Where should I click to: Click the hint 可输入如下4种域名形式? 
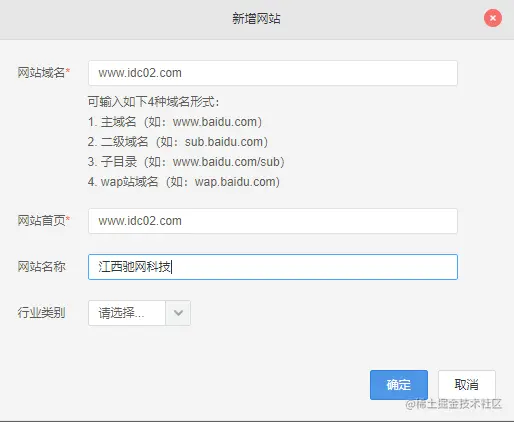pos(154,102)
